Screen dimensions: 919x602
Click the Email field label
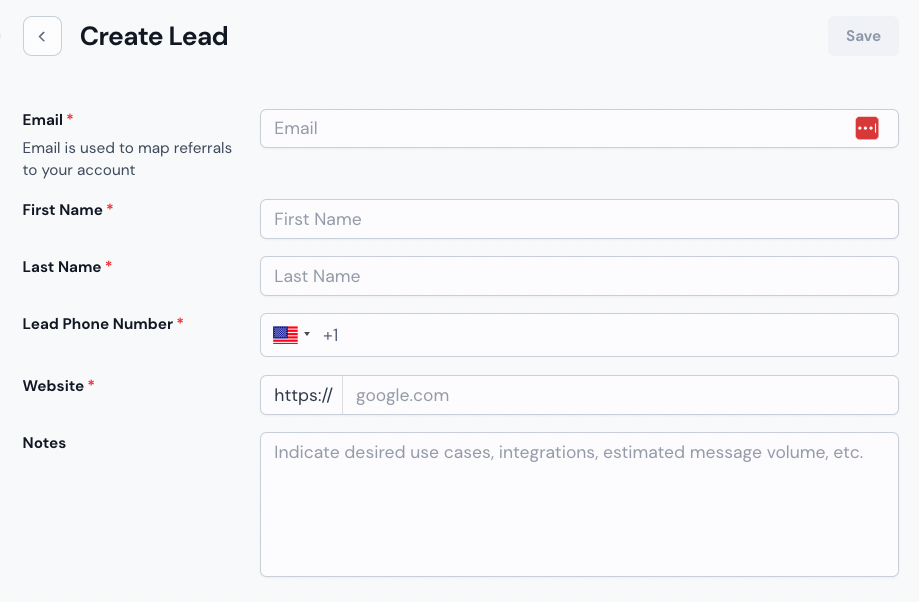[43, 120]
